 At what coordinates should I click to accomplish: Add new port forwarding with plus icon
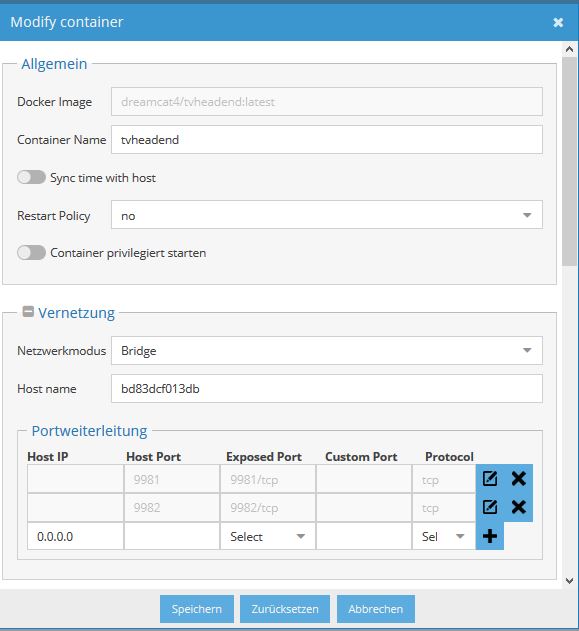490,536
